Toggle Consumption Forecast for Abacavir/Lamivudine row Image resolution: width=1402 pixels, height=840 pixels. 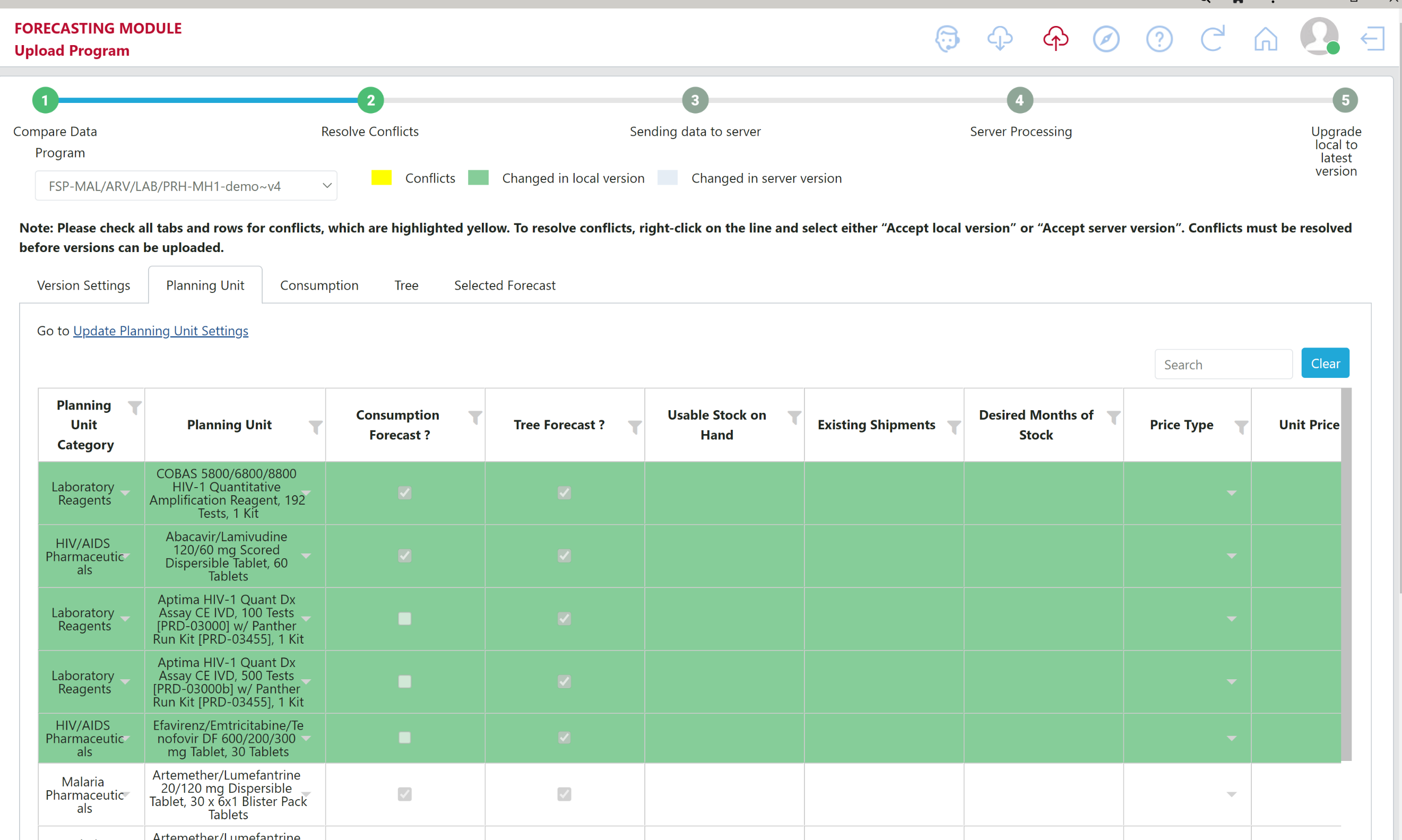(x=405, y=556)
